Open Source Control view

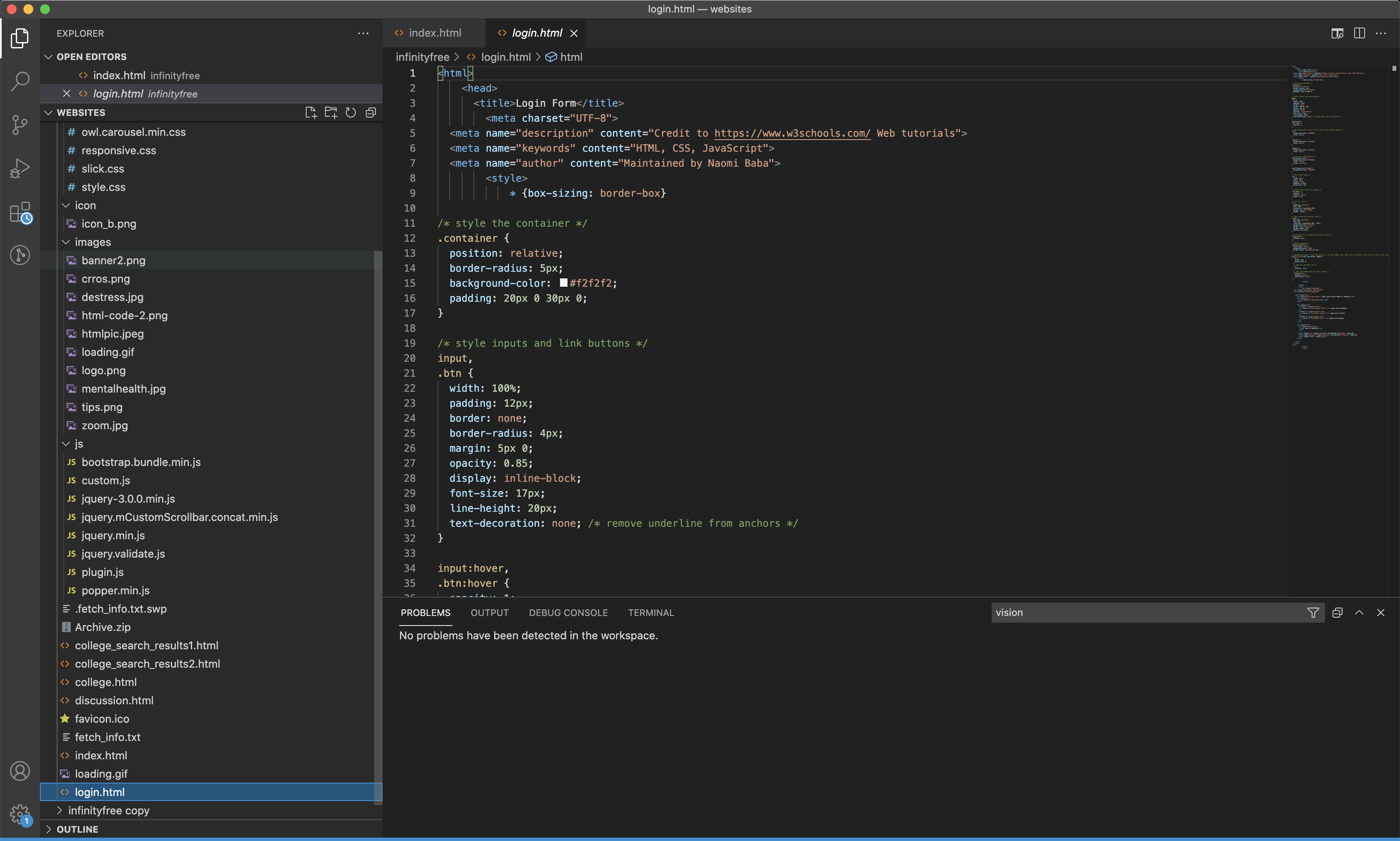[x=20, y=125]
